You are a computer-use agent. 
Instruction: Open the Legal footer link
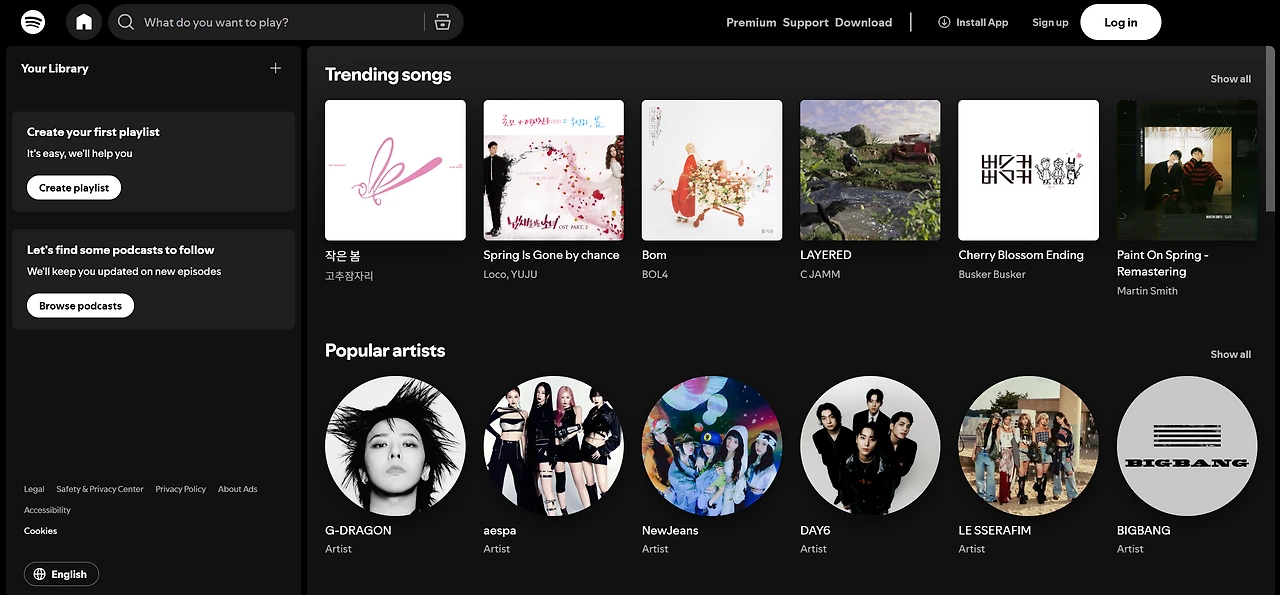(34, 489)
